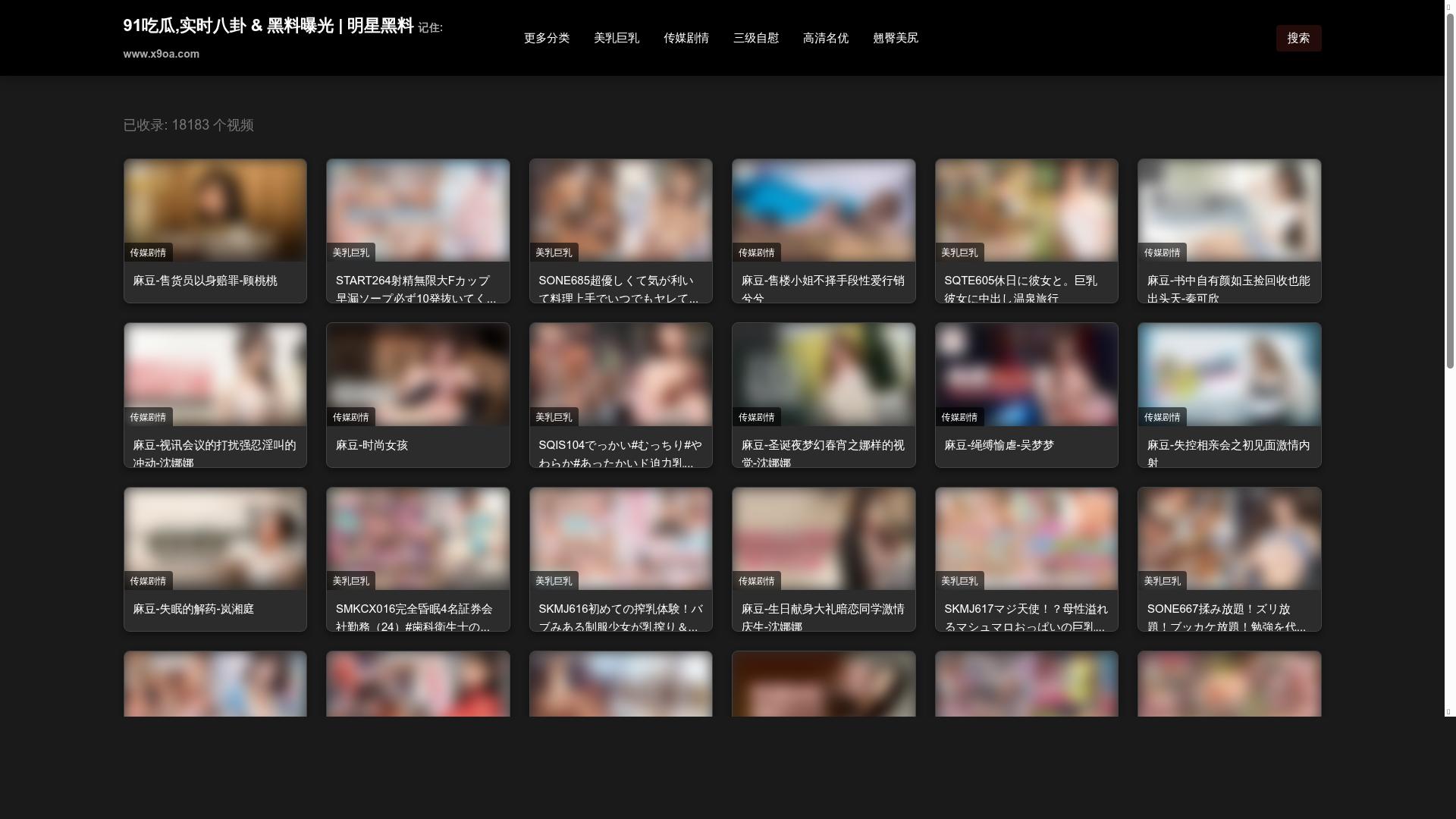The width and height of the screenshot is (1456, 819).
Task: Open the 三级自慰 category from the navbar
Action: [x=755, y=38]
